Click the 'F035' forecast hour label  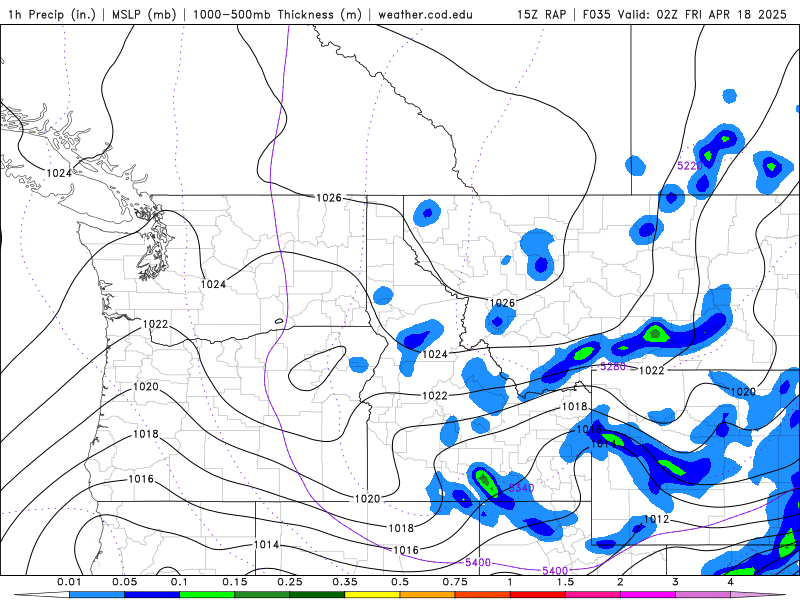pyautogui.click(x=596, y=14)
